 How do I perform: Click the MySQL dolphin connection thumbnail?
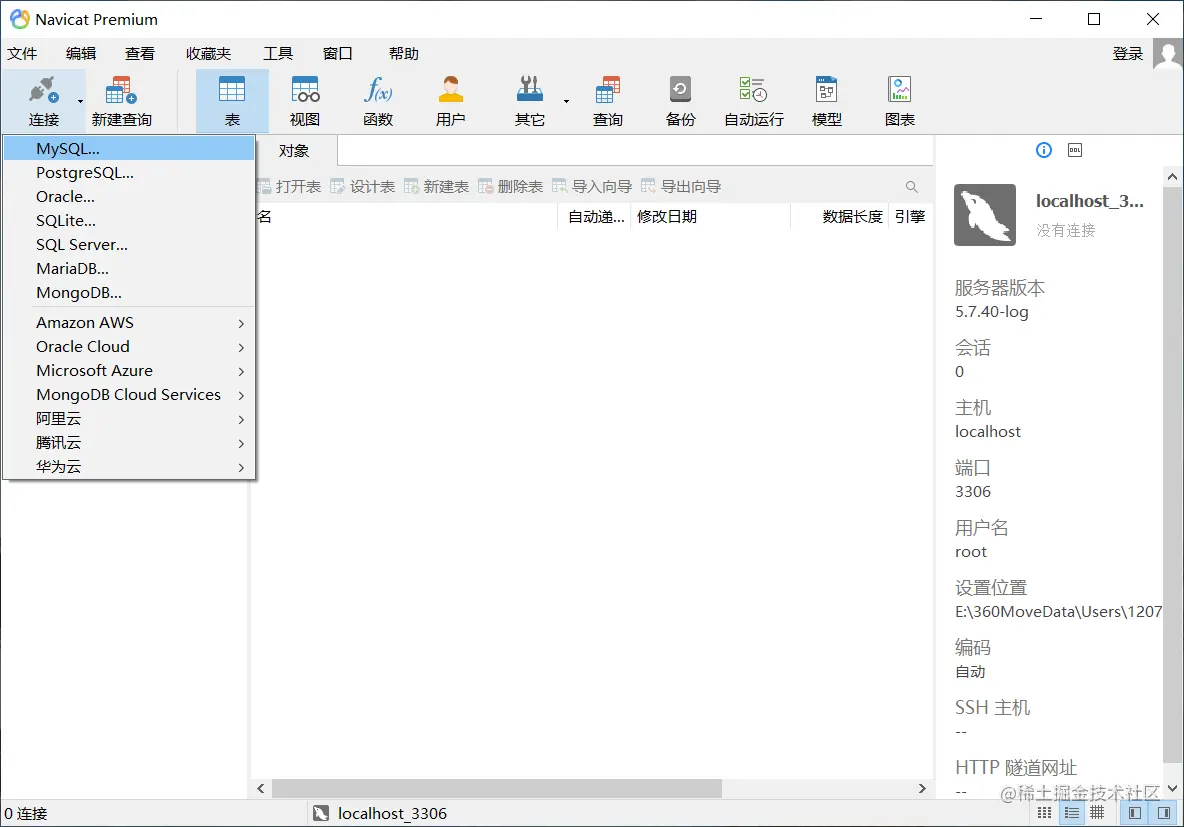[x=985, y=215]
